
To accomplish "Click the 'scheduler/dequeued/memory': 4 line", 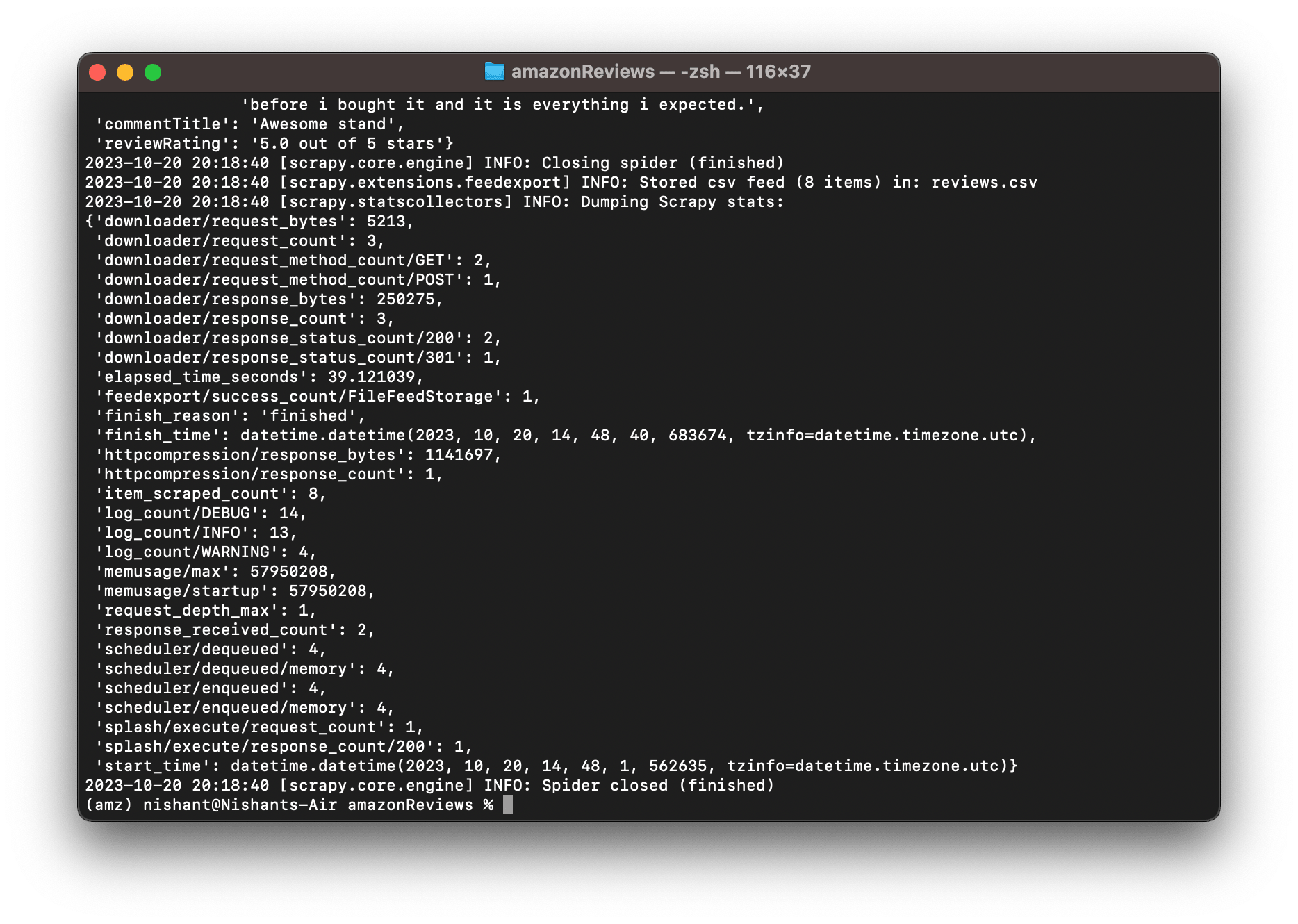I will point(245,669).
